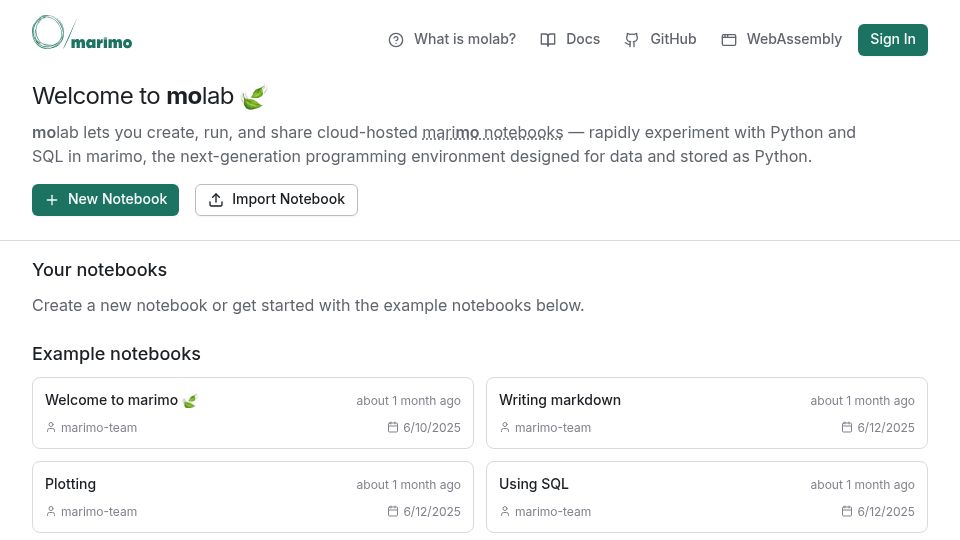The height and width of the screenshot is (540, 960).
Task: Open the Writing markdown example notebook
Action: [707, 413]
